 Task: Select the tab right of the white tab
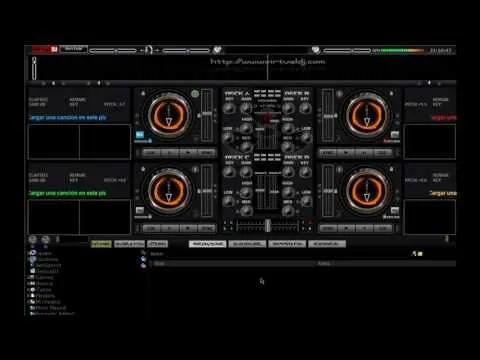247,244
